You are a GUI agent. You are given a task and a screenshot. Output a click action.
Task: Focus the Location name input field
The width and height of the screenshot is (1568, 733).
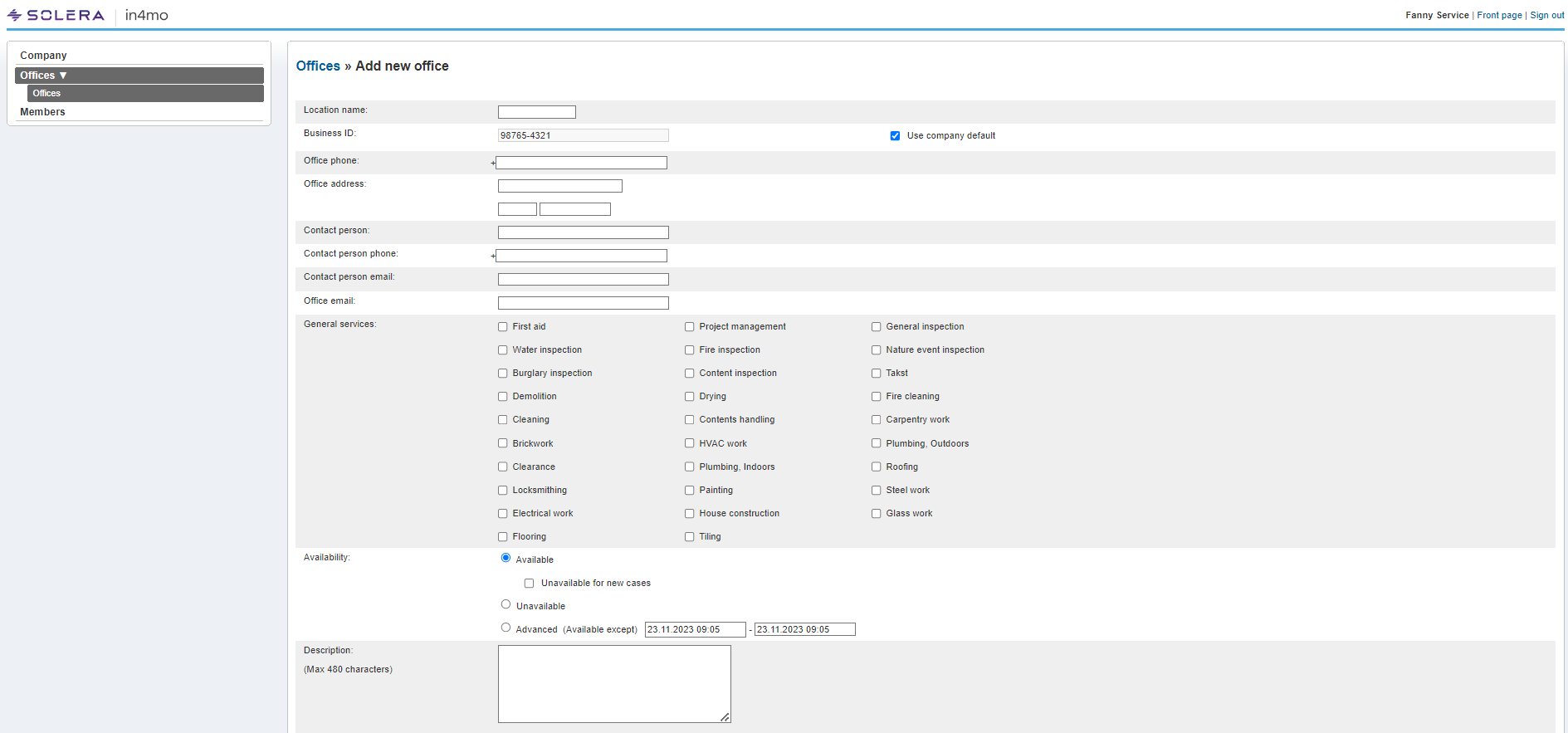coord(536,112)
